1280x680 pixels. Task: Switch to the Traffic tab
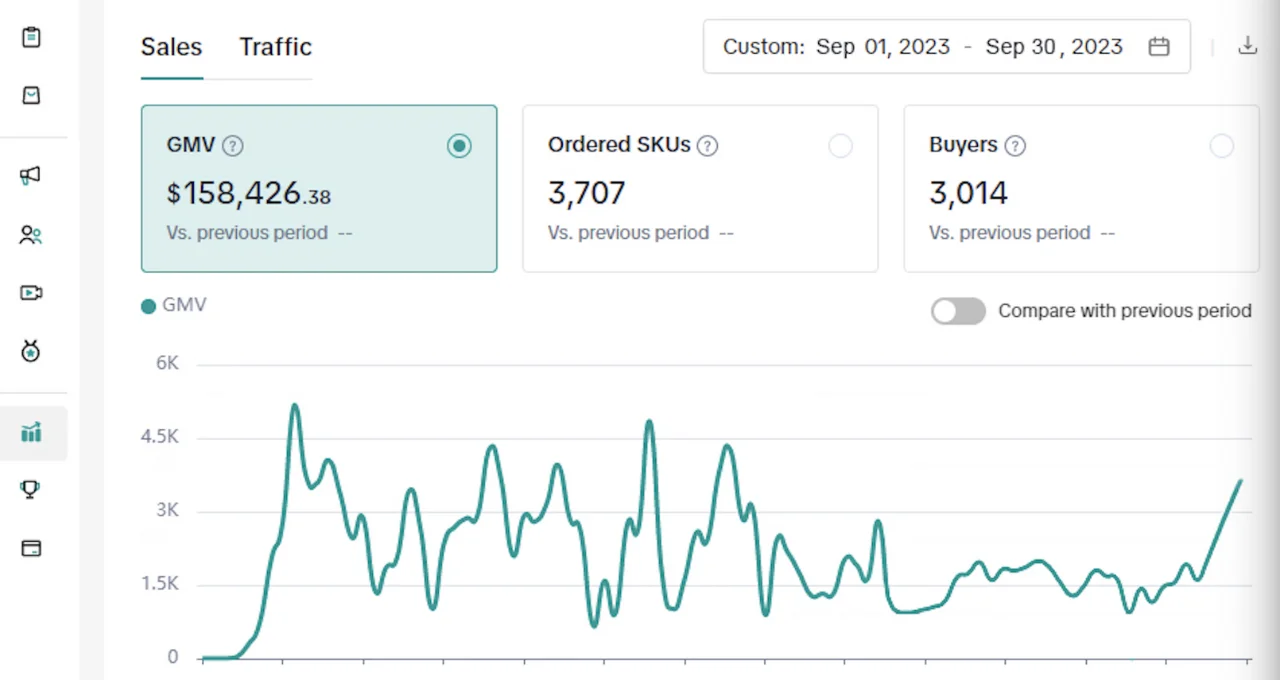(275, 47)
